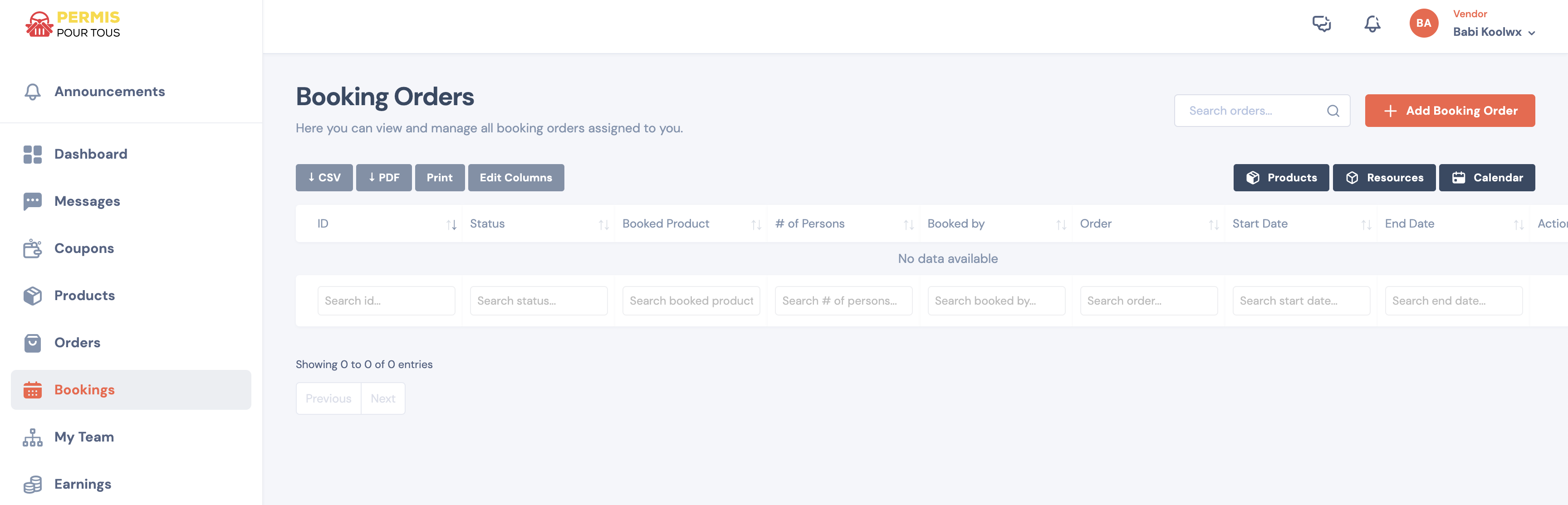
Task: Click the Next pagination button
Action: click(x=383, y=398)
